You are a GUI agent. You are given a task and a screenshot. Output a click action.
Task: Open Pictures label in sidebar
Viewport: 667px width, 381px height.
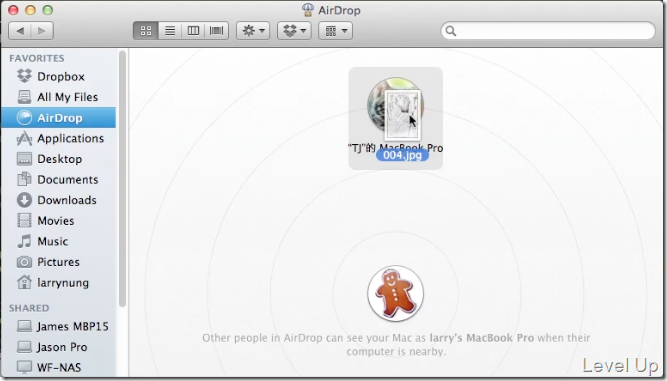tap(58, 262)
